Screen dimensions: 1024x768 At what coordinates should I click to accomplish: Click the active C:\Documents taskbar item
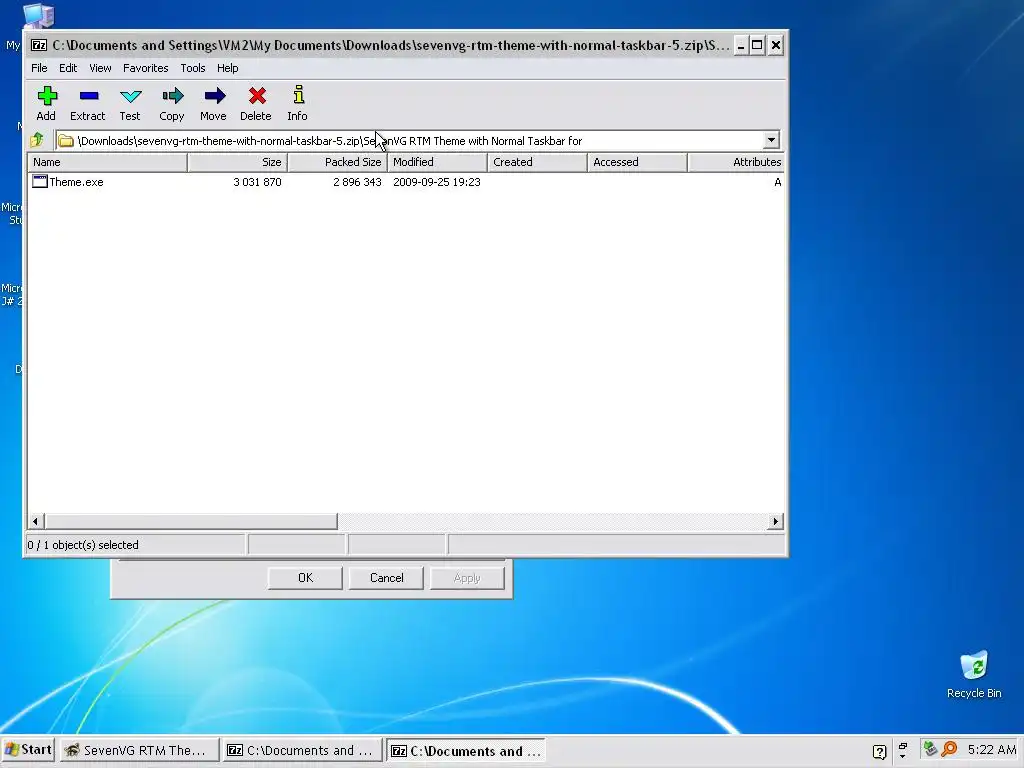(466, 750)
